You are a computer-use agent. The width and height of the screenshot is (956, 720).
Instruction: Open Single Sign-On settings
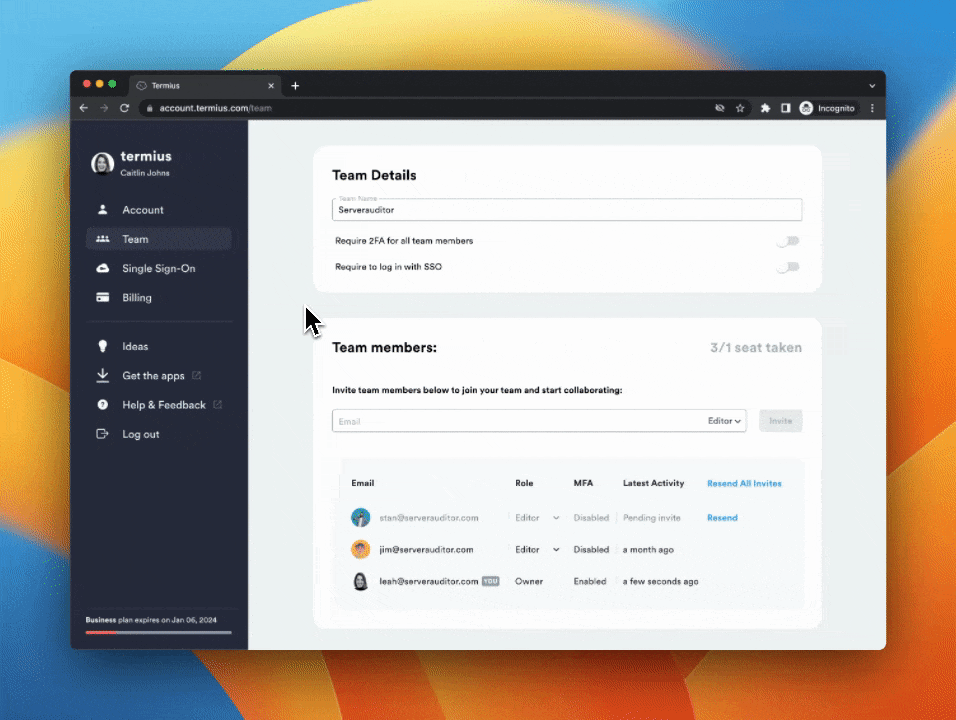coord(159,268)
